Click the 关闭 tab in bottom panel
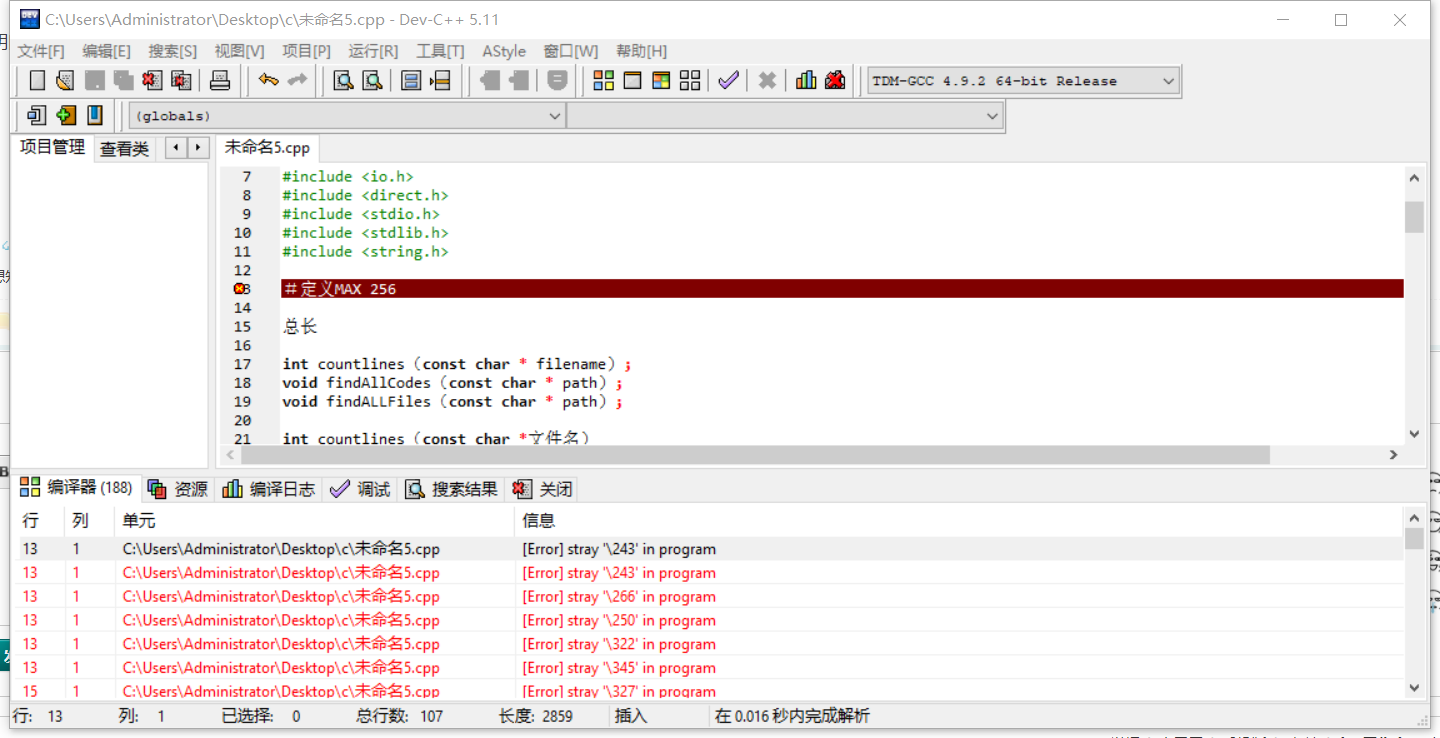The width and height of the screenshot is (1440, 738). coord(543,489)
